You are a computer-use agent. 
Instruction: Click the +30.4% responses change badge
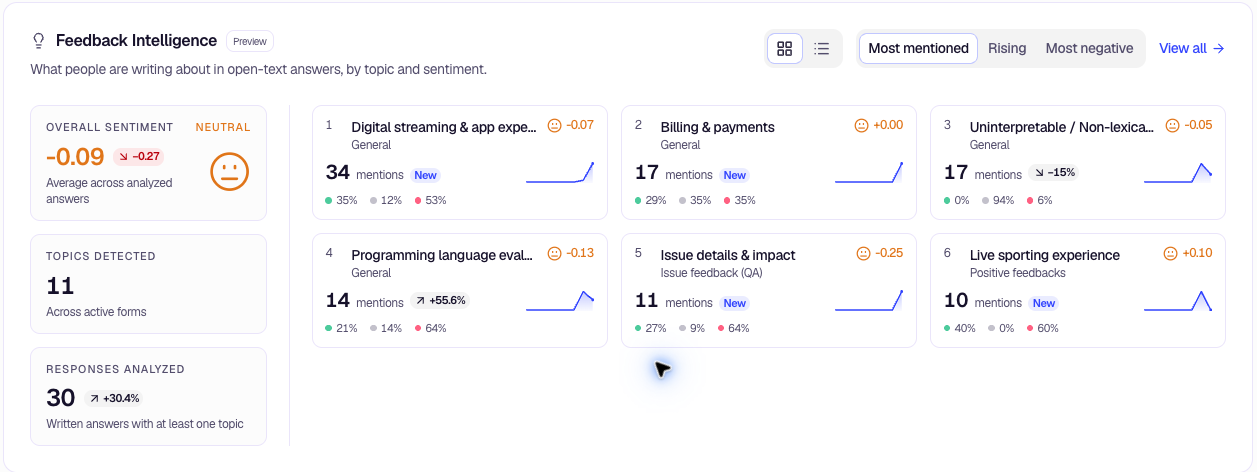point(114,398)
